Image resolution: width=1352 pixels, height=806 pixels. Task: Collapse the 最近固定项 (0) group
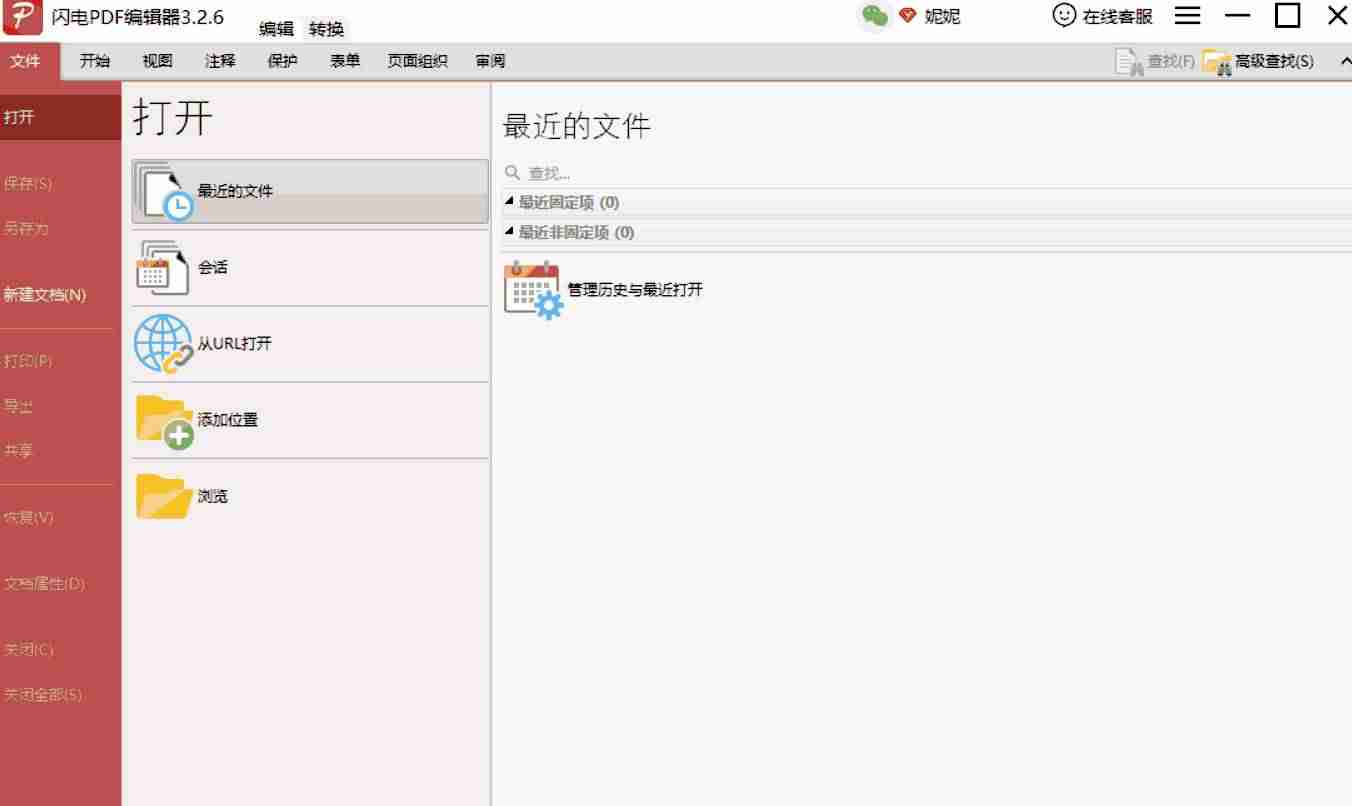[x=509, y=202]
